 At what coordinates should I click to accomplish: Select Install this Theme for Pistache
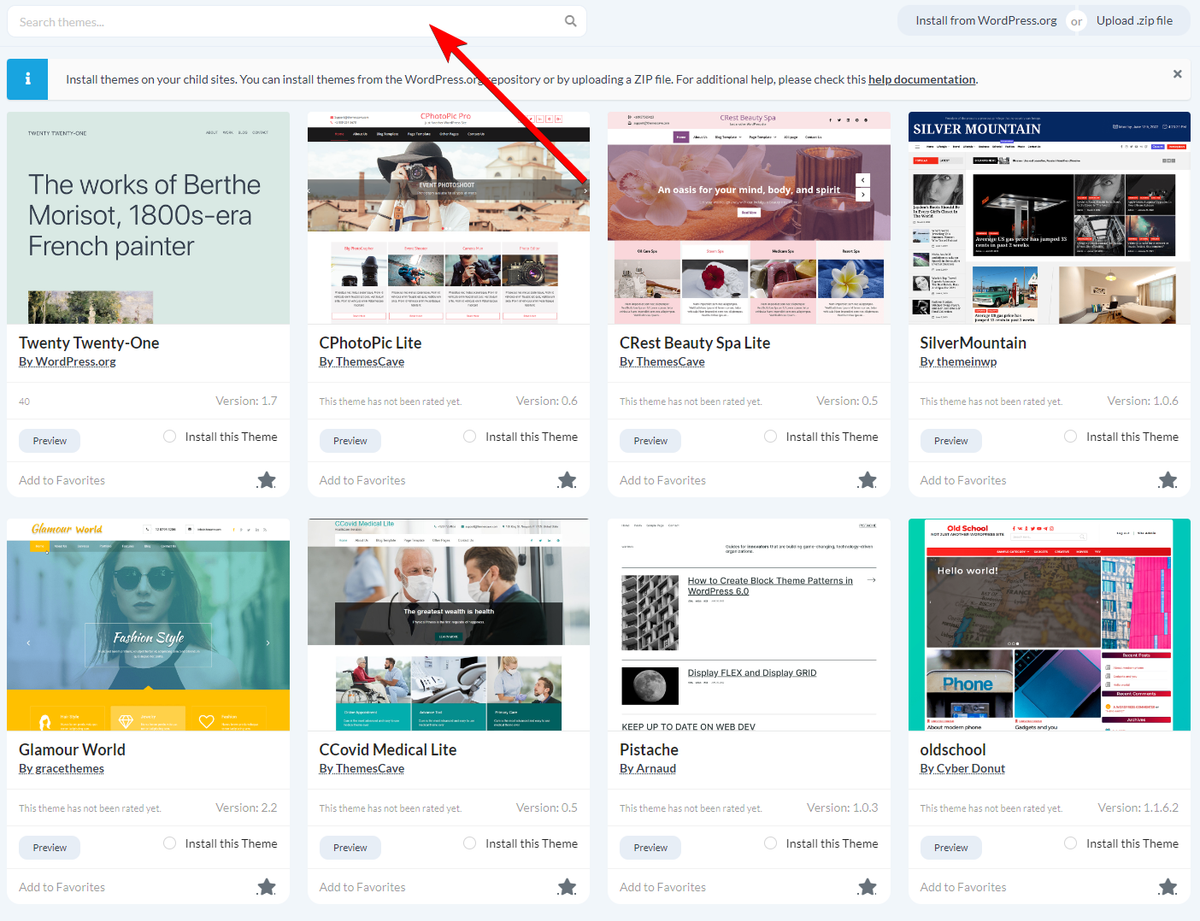770,843
